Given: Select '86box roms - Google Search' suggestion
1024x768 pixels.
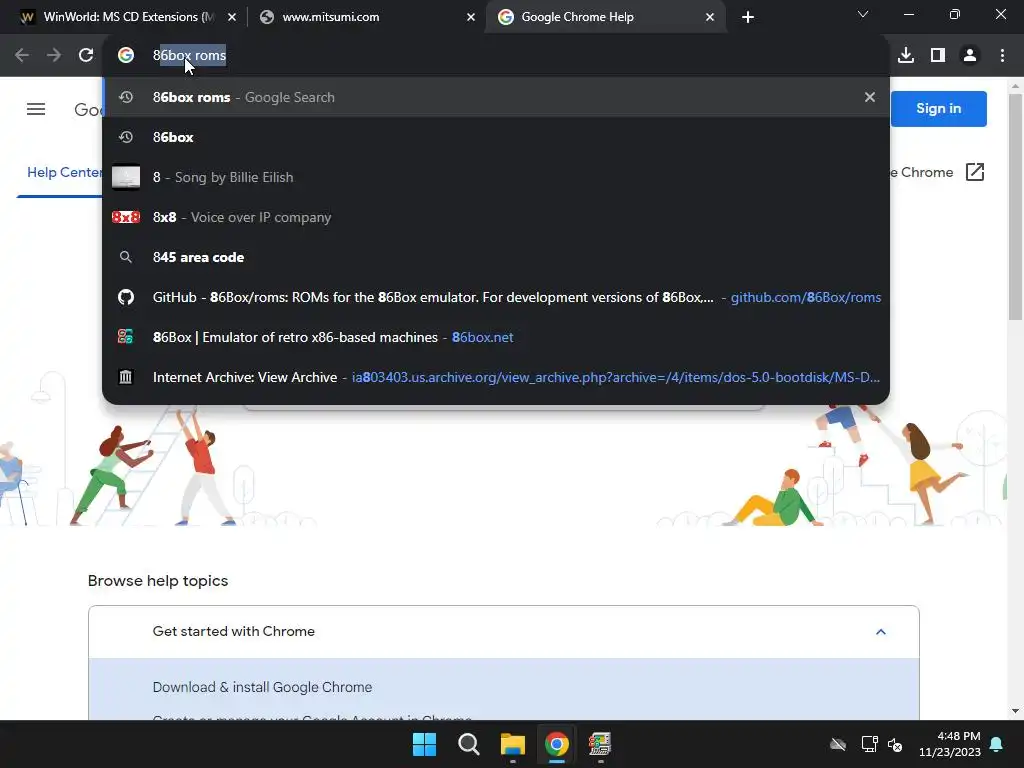Looking at the screenshot, I should (496, 97).
